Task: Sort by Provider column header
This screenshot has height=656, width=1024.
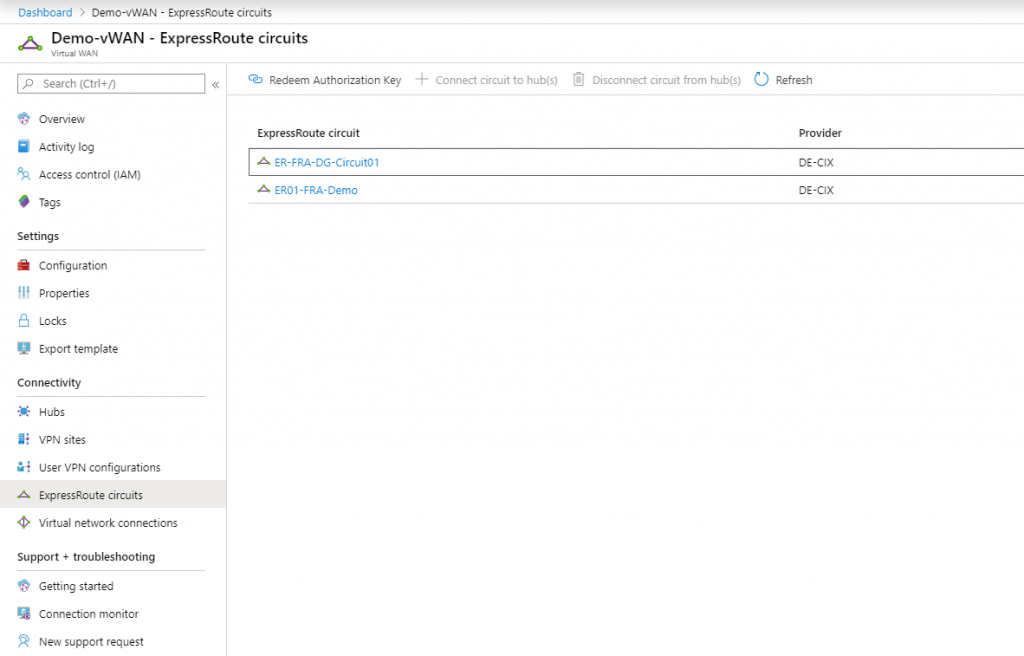Action: coord(820,133)
